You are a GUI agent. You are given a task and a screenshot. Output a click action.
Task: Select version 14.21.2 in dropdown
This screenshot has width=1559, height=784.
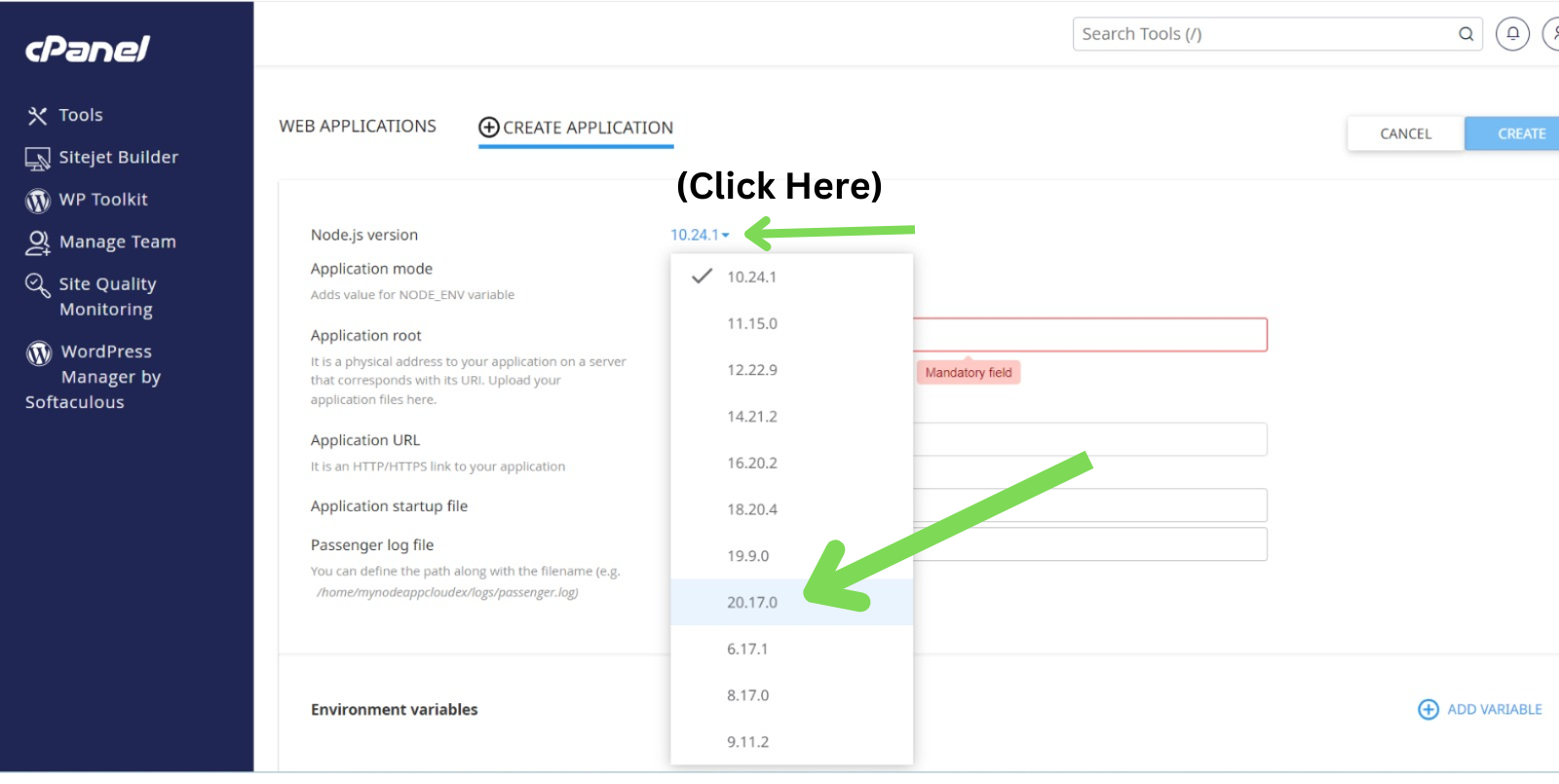pyautogui.click(x=752, y=416)
